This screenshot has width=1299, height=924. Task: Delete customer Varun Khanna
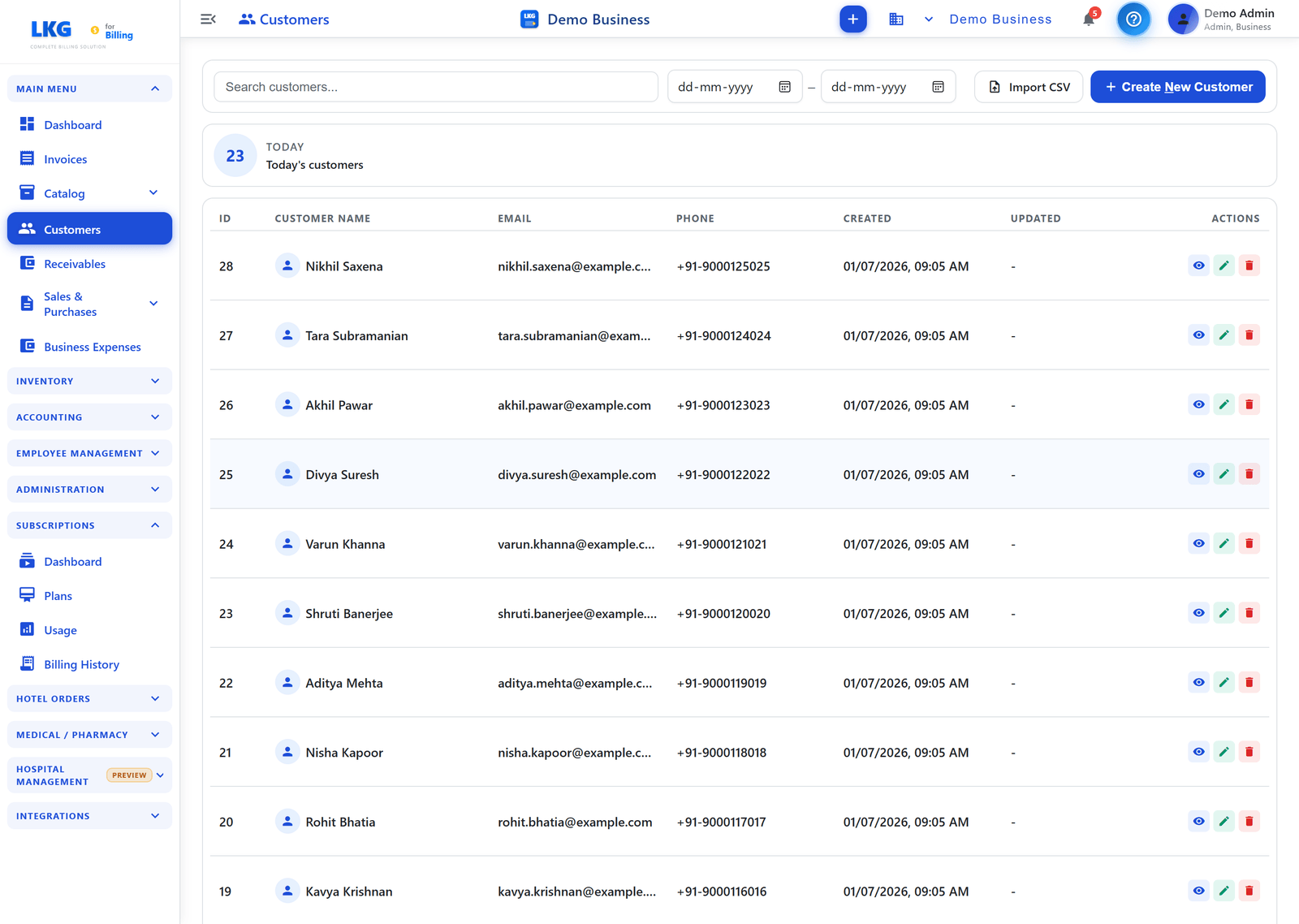(1249, 543)
